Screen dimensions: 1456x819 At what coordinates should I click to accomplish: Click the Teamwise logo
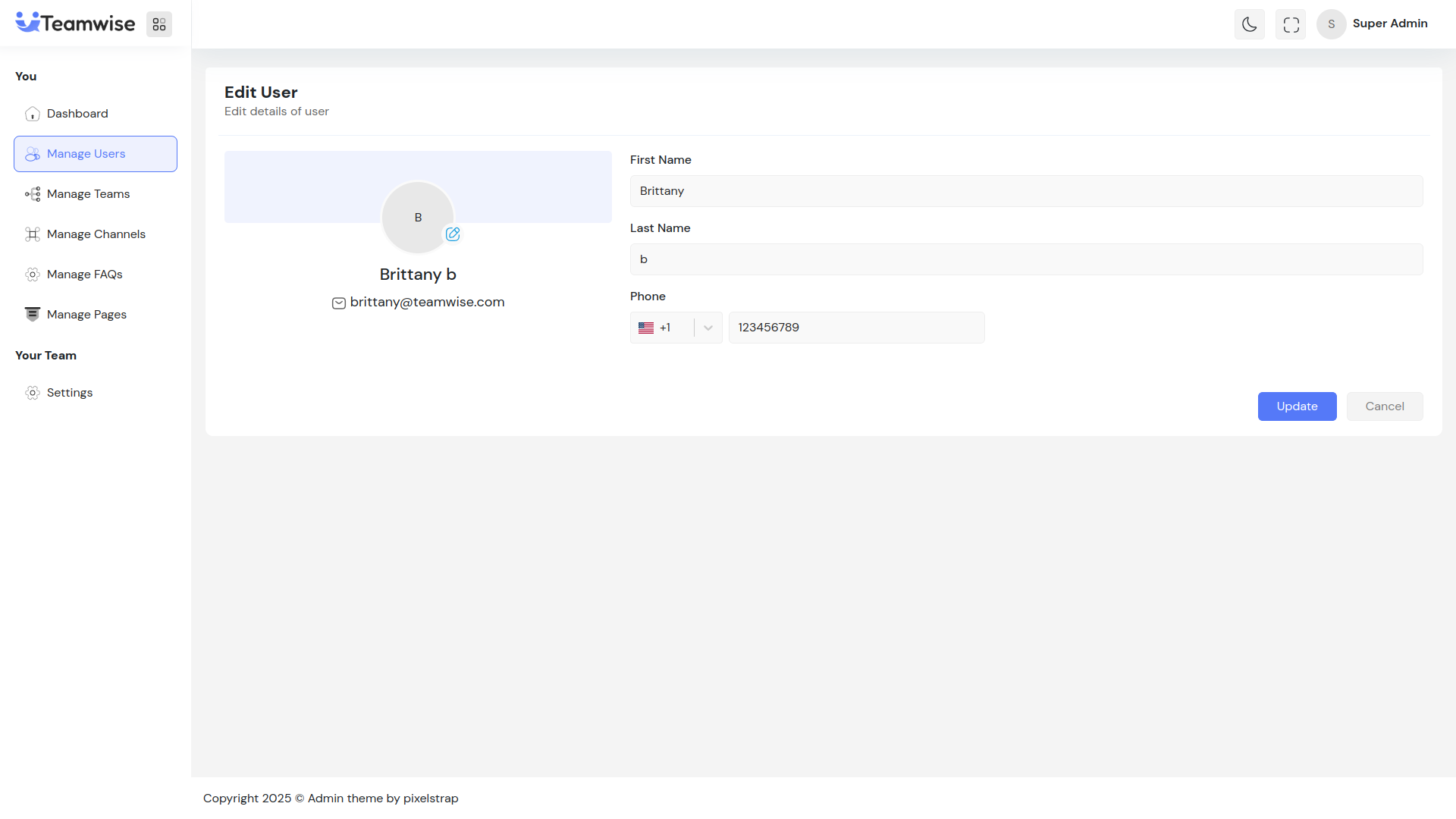[x=75, y=24]
